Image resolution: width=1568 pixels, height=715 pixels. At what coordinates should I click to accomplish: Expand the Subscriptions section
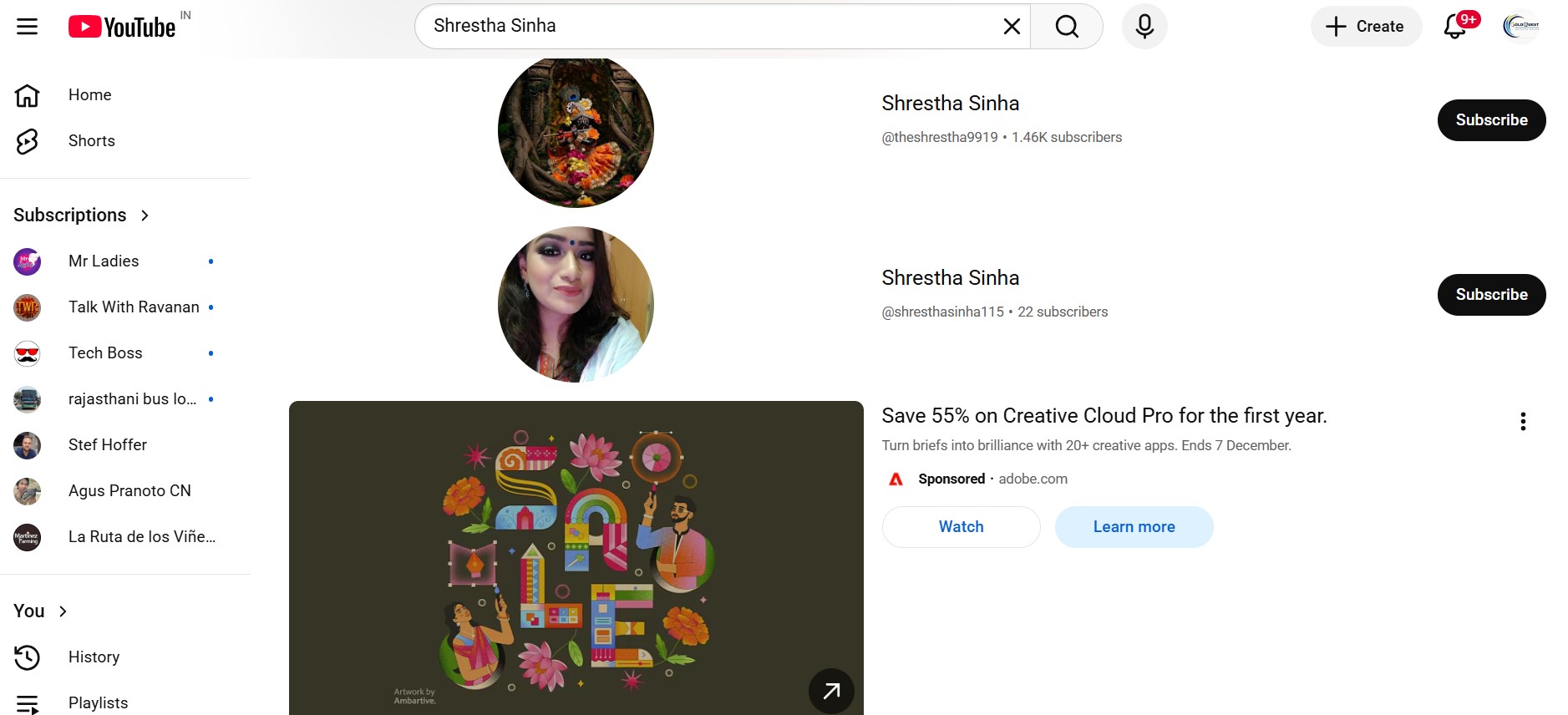click(82, 216)
